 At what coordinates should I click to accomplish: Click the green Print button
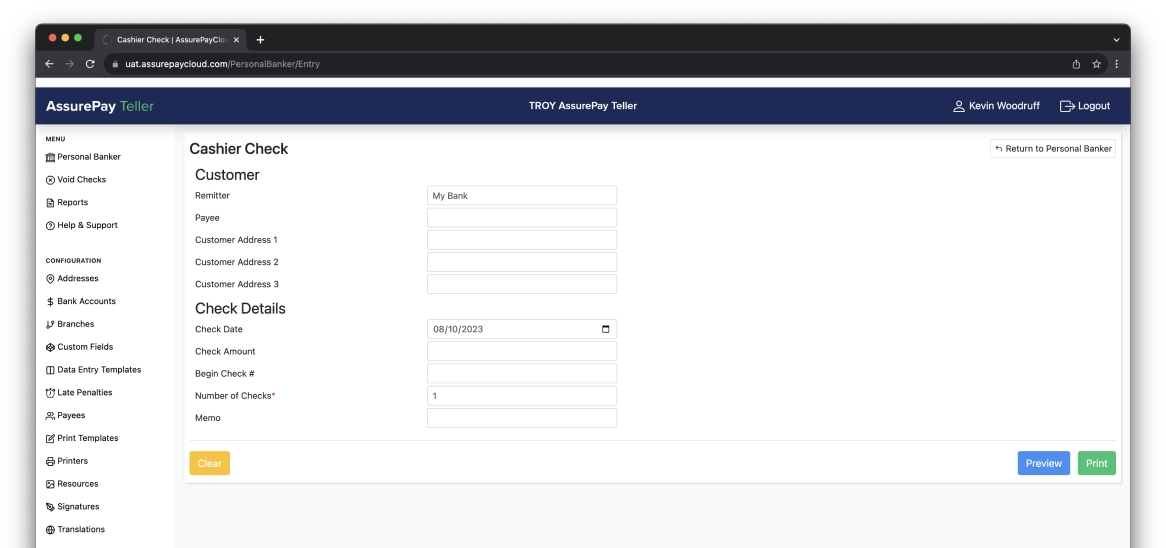tap(1097, 463)
